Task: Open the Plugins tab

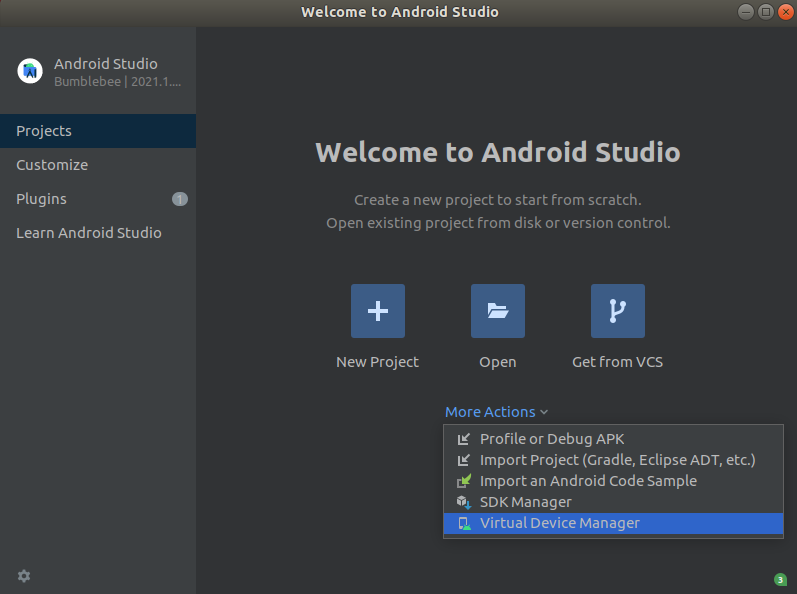Action: pos(98,199)
